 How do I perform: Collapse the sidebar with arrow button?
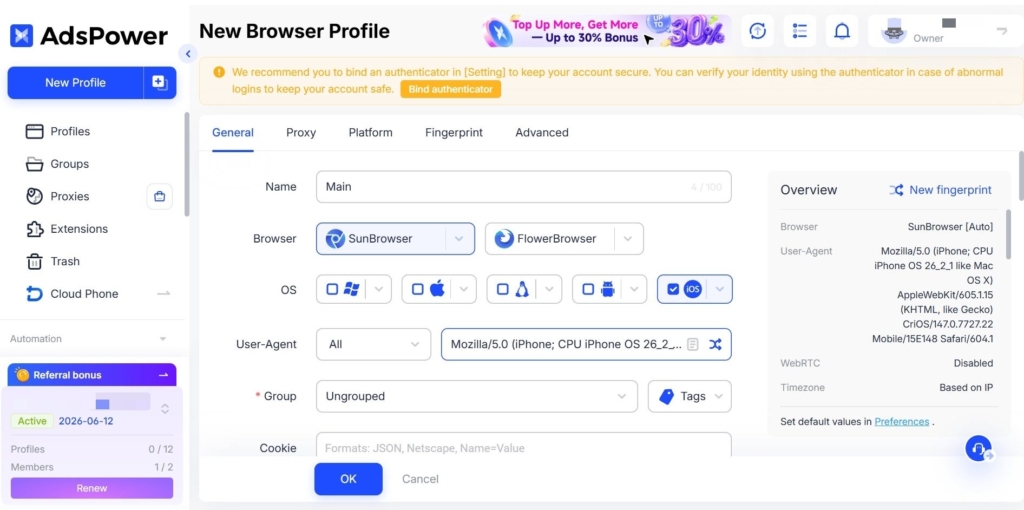(187, 54)
